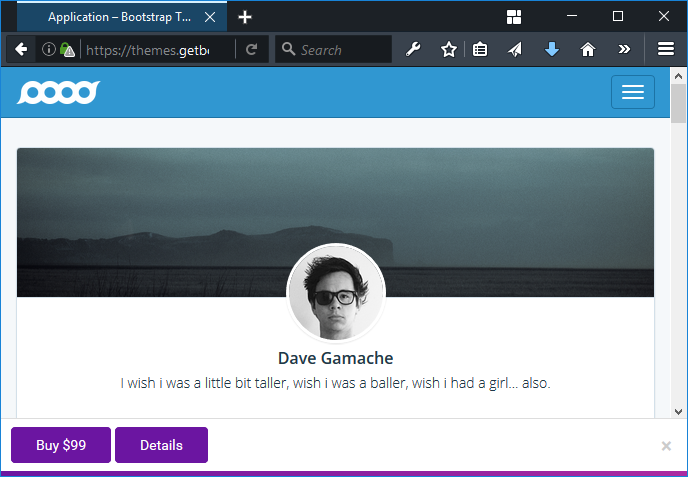Dismiss the bottom purchase bar
Screen dimensions: 688x477
(666, 446)
